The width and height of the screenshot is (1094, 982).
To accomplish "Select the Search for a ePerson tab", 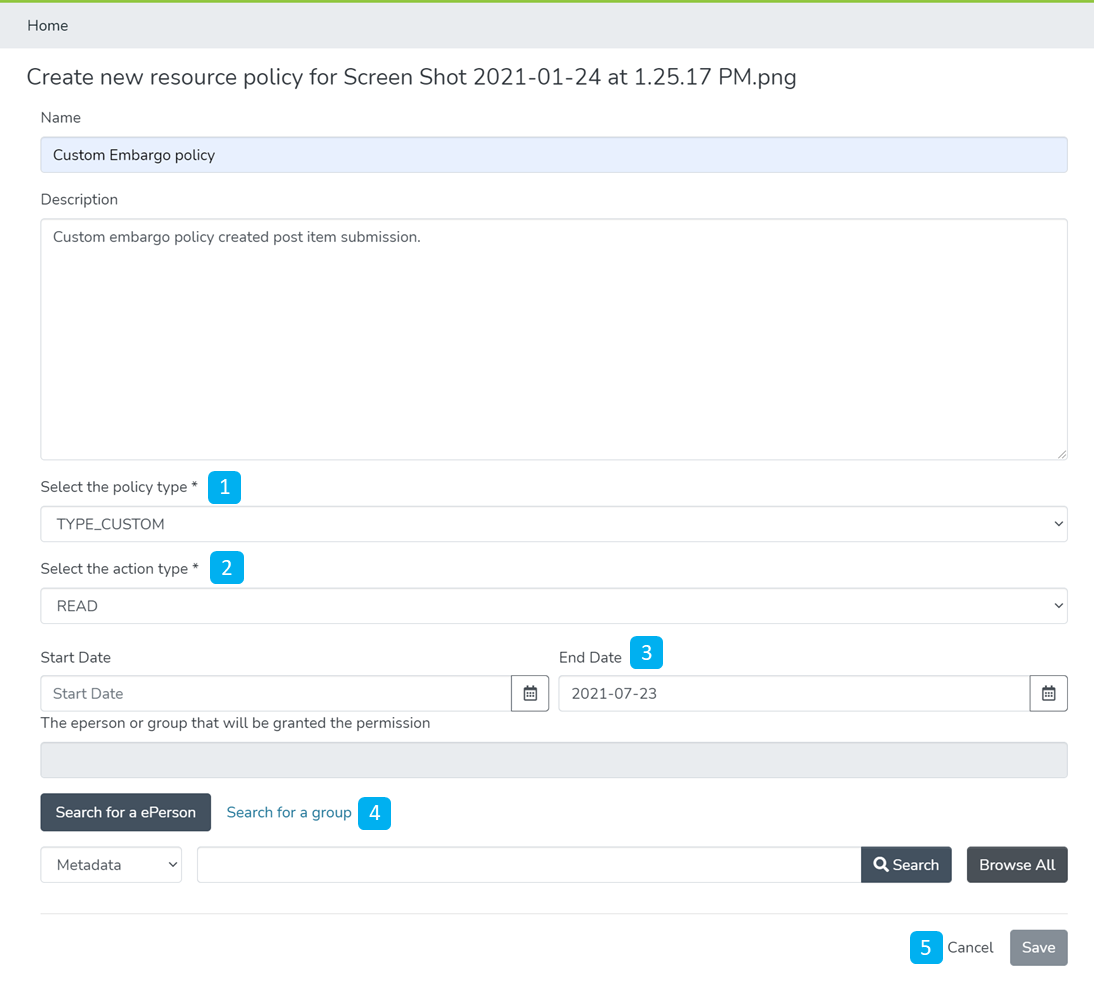I will pyautogui.click(x=126, y=812).
